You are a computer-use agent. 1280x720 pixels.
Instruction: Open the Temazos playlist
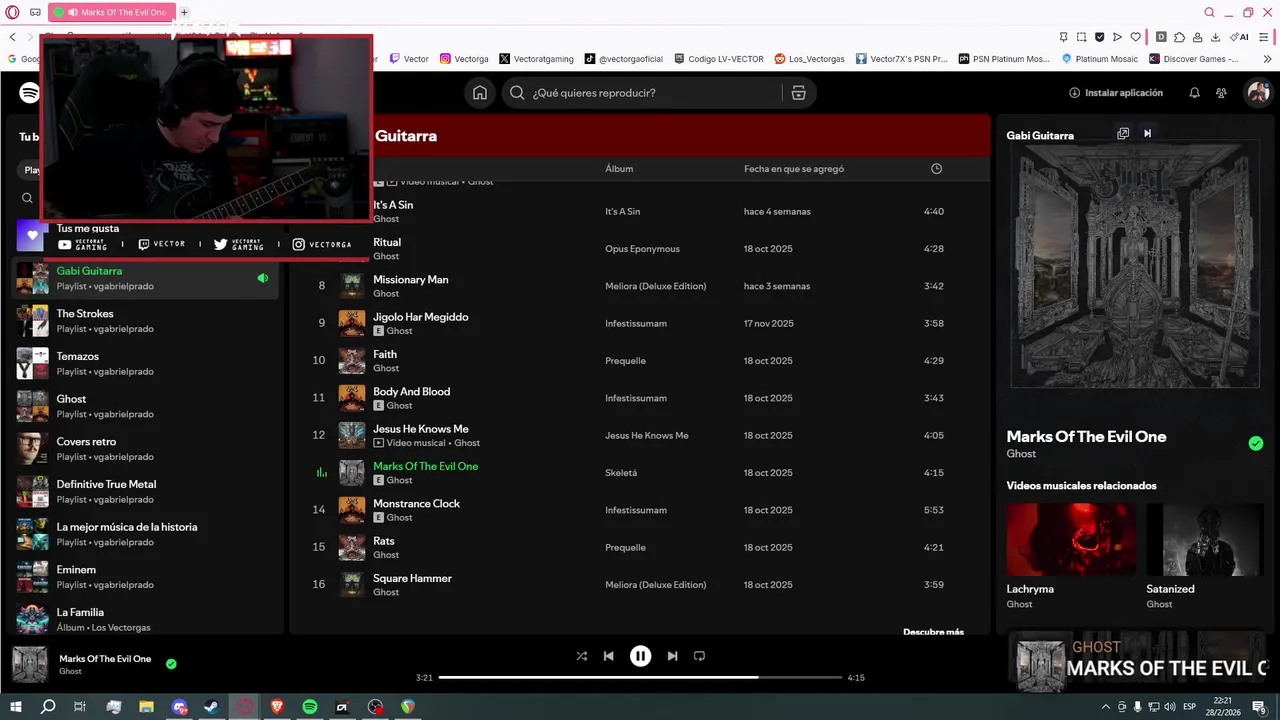click(147, 364)
